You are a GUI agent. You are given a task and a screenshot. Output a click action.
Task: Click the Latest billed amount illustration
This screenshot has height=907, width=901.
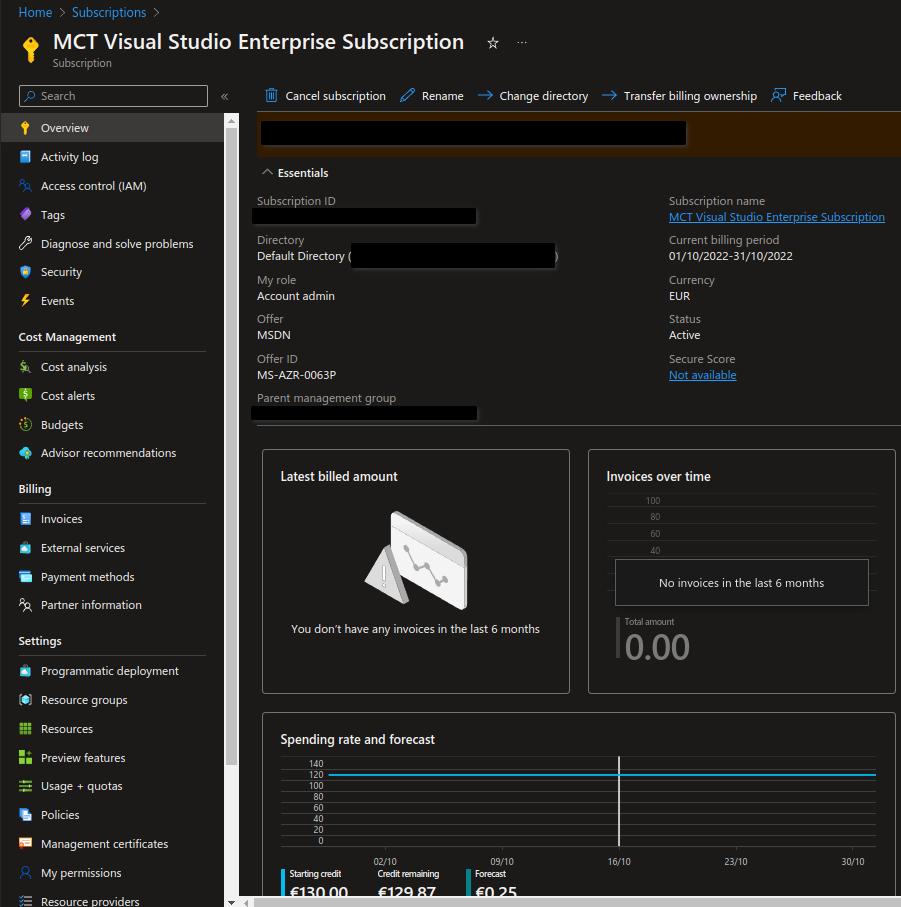point(416,560)
